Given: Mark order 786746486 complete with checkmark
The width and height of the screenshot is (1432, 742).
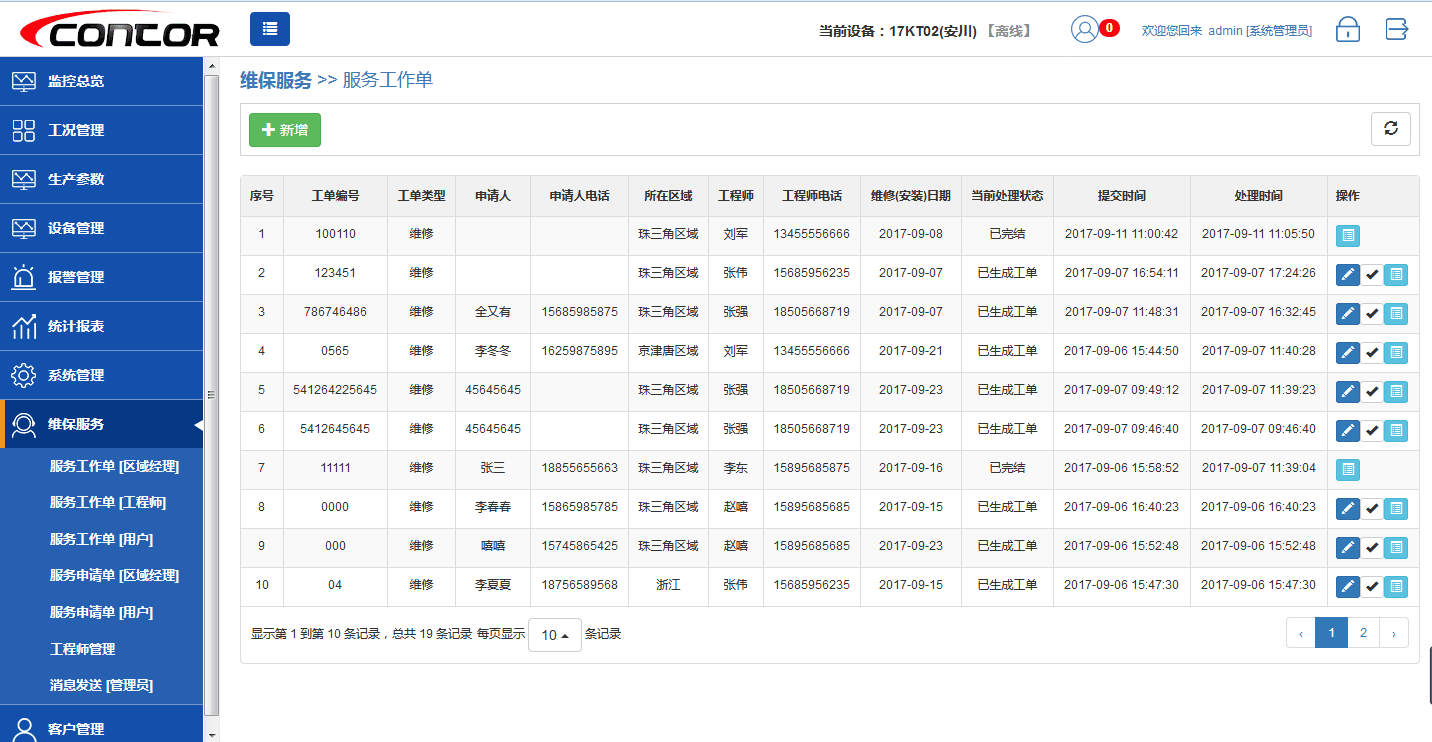Looking at the screenshot, I should click(x=1372, y=313).
